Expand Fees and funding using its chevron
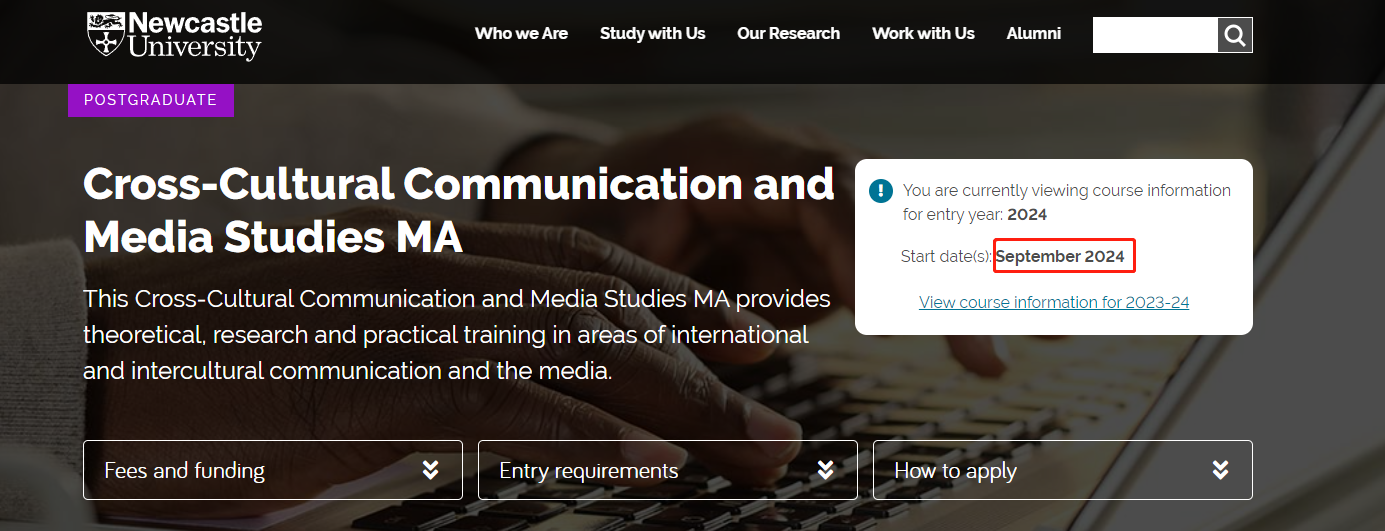This screenshot has width=1385, height=531. coord(430,470)
